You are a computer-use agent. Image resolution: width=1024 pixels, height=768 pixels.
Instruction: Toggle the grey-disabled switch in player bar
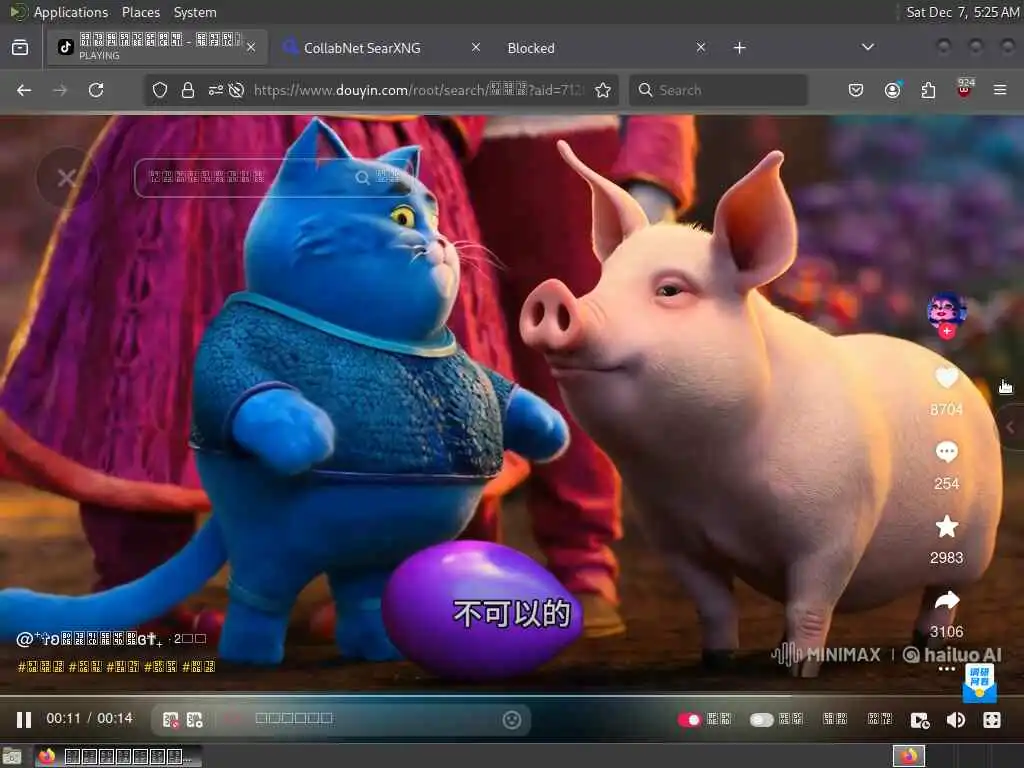tap(761, 720)
